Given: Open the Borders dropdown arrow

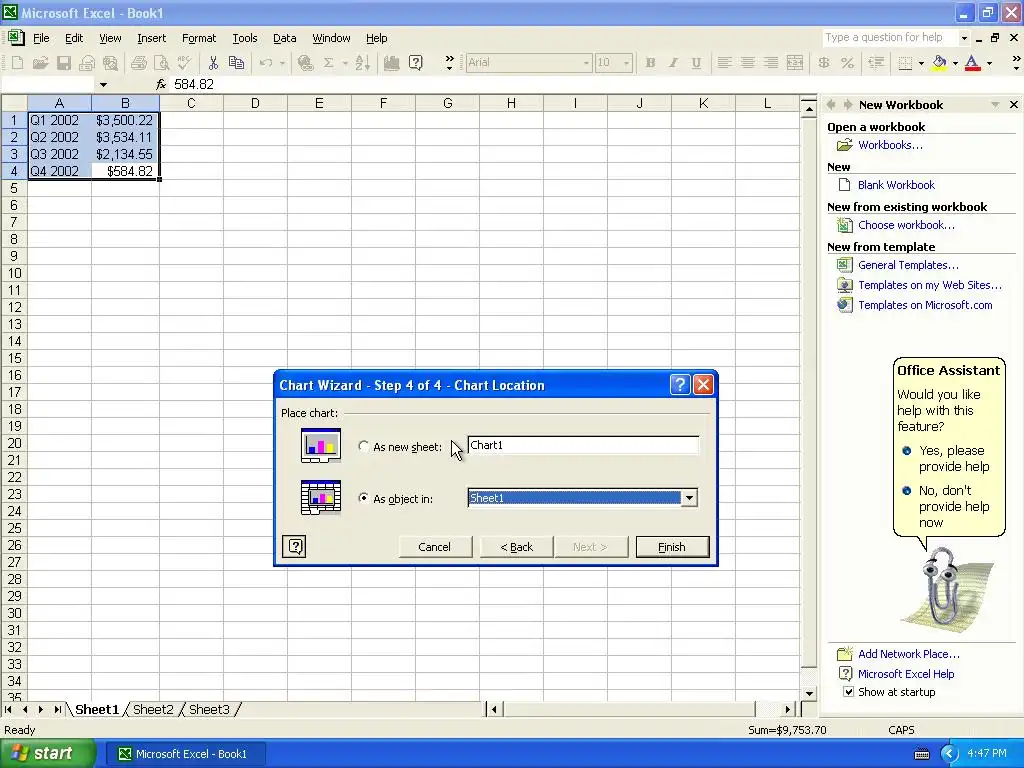Looking at the screenshot, I should pyautogui.click(x=921, y=63).
